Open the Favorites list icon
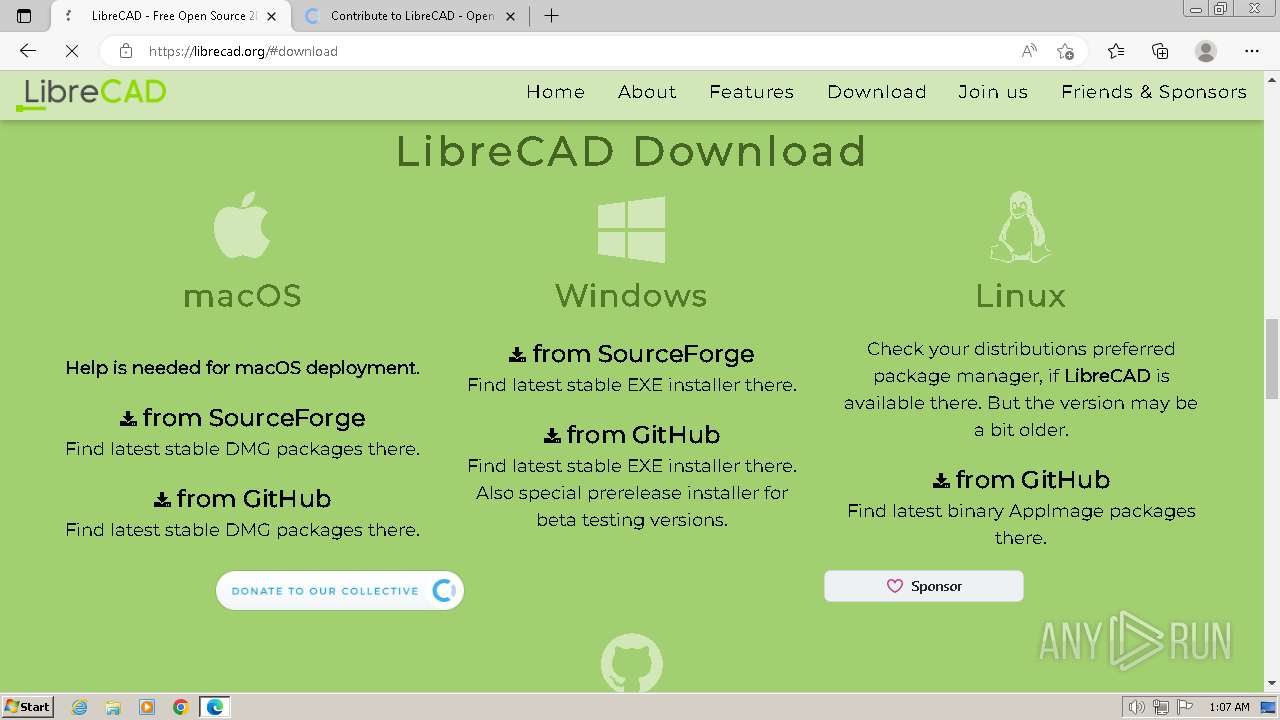Image resolution: width=1280 pixels, height=720 pixels. pyautogui.click(x=1116, y=51)
